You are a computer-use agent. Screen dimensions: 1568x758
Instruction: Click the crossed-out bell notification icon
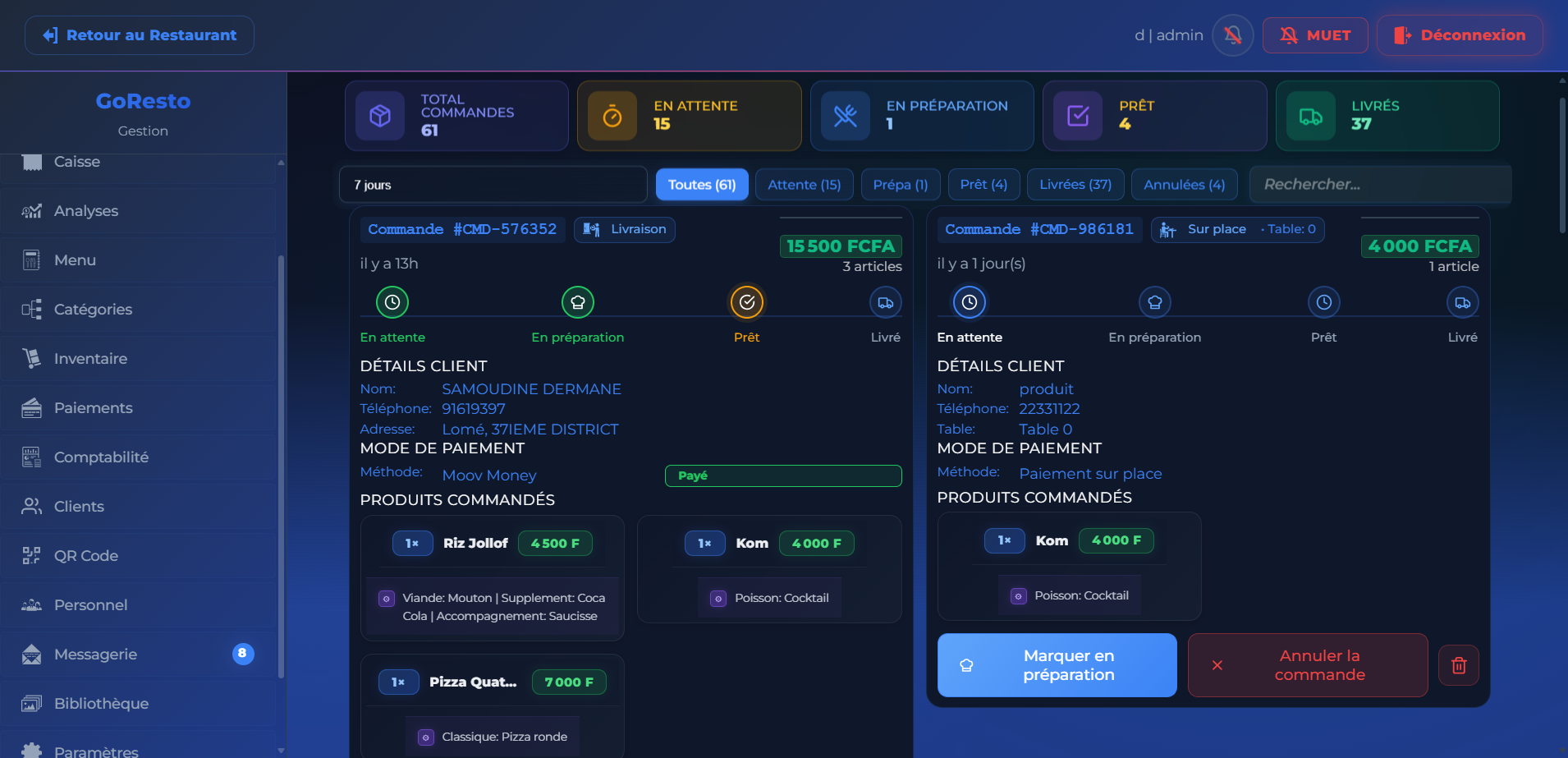(x=1232, y=35)
